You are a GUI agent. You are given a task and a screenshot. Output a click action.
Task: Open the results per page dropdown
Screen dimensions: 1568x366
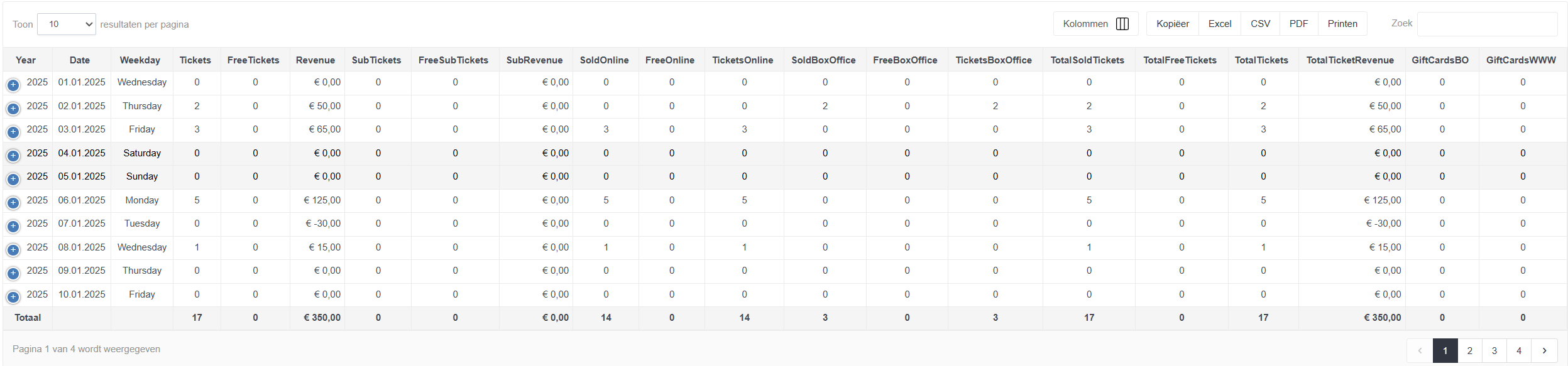(67, 24)
